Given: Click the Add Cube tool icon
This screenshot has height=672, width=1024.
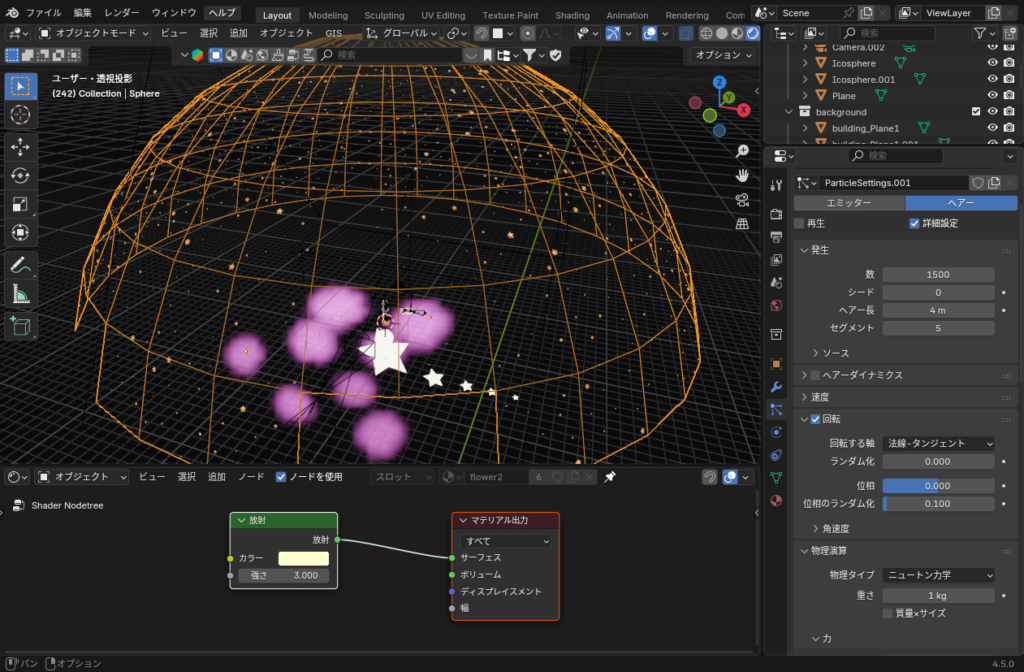Looking at the screenshot, I should click(x=20, y=326).
